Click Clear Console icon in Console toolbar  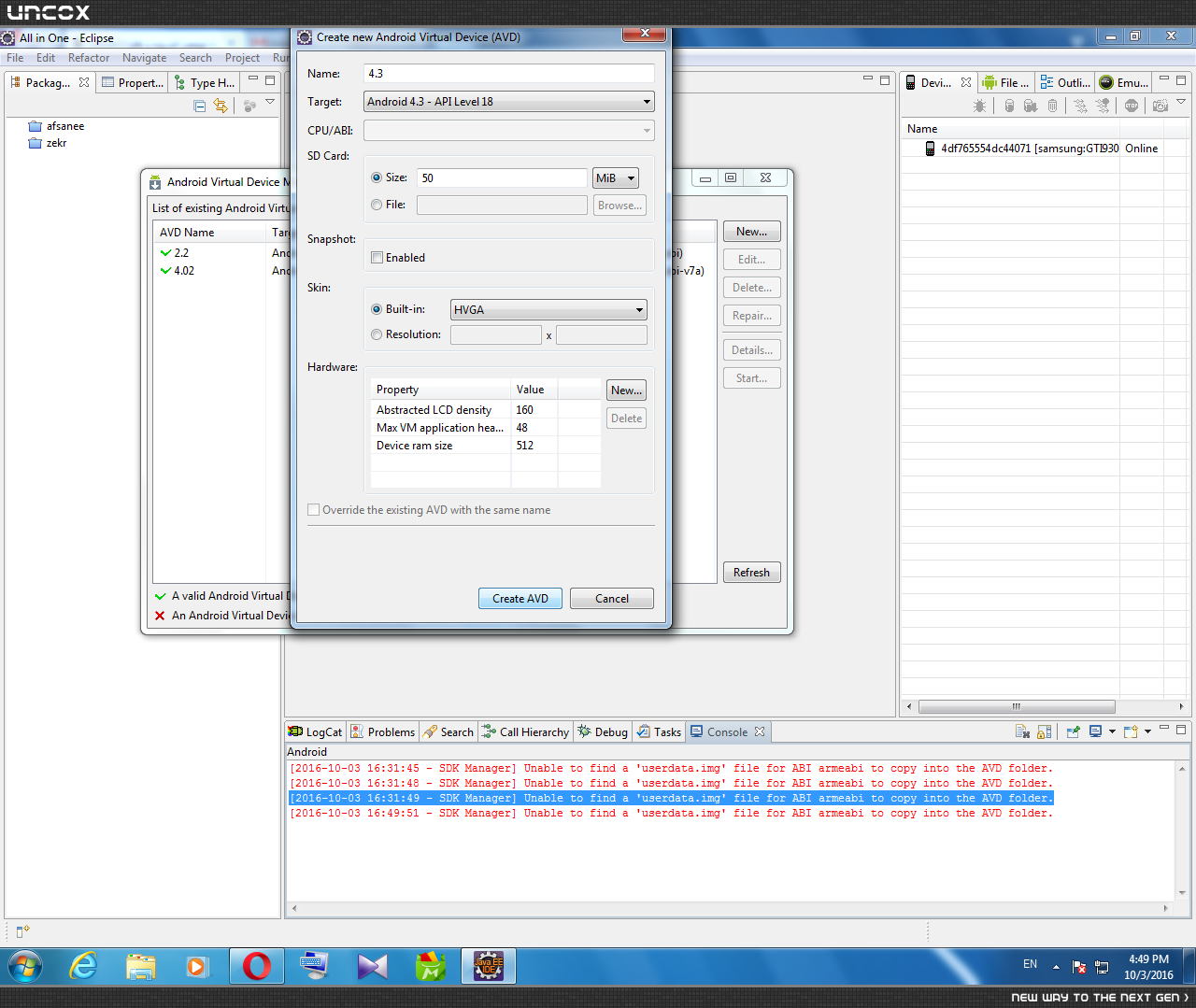click(1022, 731)
